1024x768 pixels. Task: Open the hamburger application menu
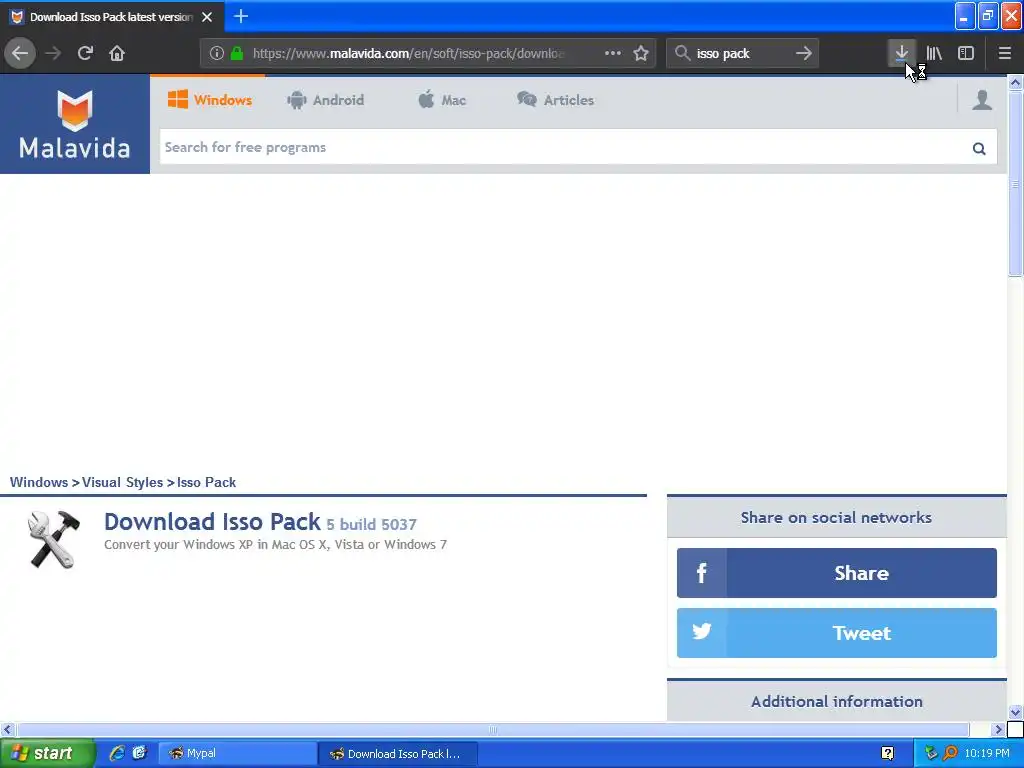pos(1004,53)
